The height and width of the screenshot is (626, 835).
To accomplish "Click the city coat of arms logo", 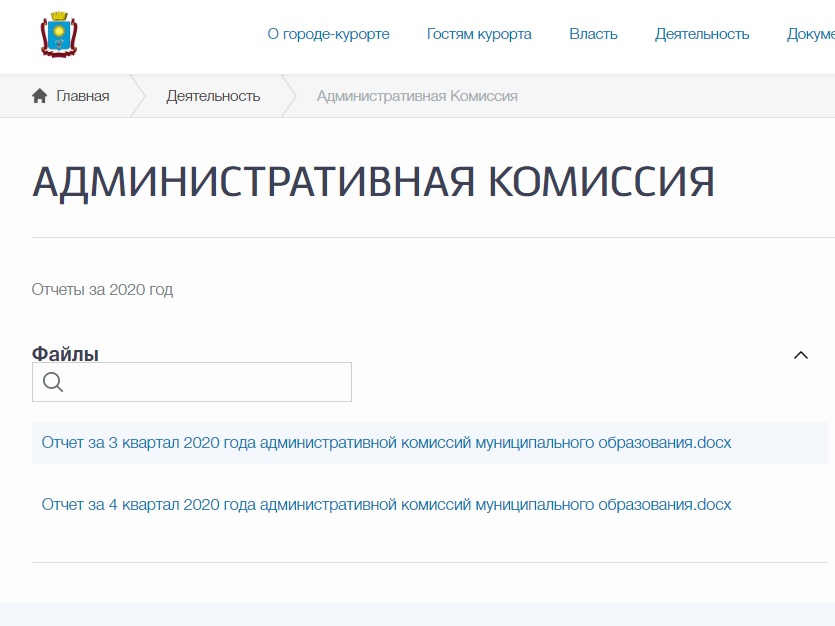I will pos(59,35).
